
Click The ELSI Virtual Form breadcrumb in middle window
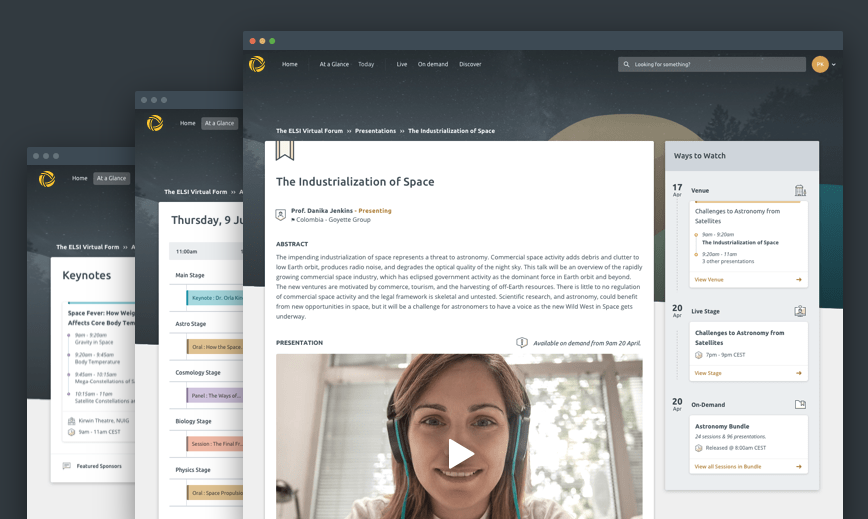pos(195,191)
